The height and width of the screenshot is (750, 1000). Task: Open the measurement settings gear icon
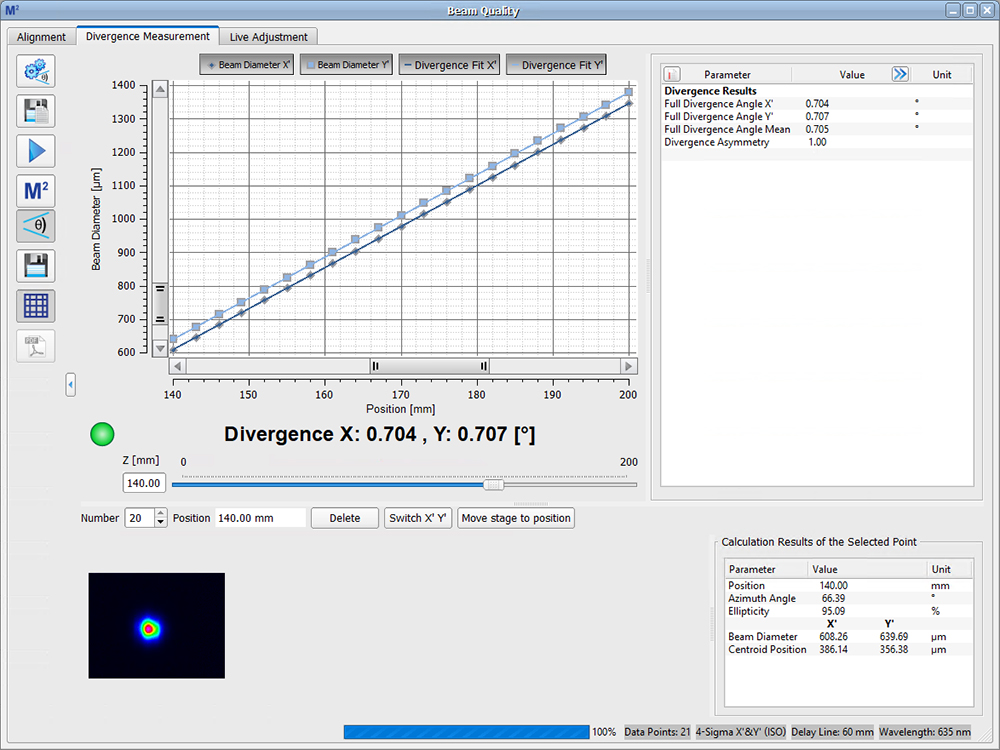coord(36,71)
